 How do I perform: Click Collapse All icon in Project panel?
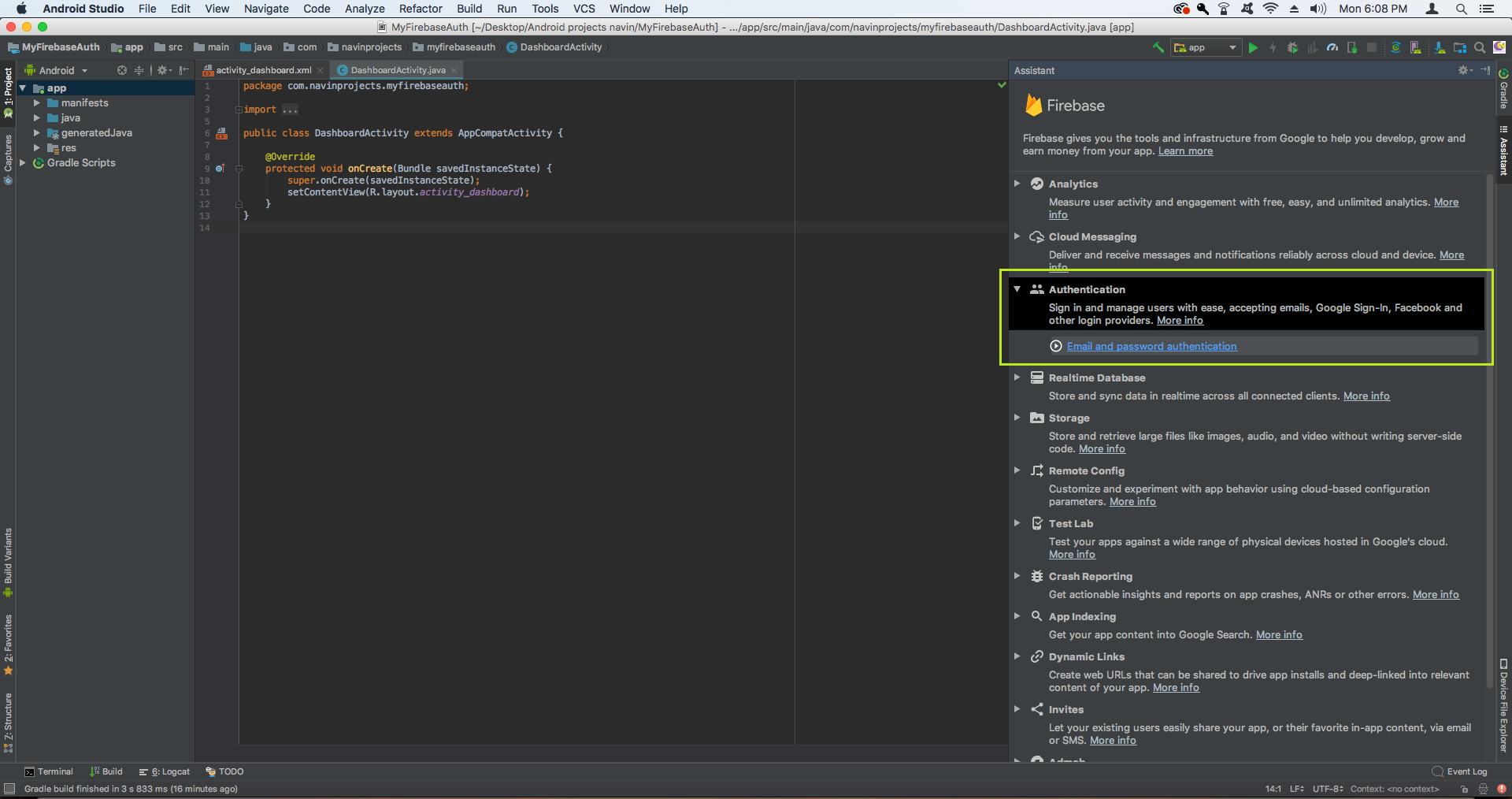coord(139,70)
